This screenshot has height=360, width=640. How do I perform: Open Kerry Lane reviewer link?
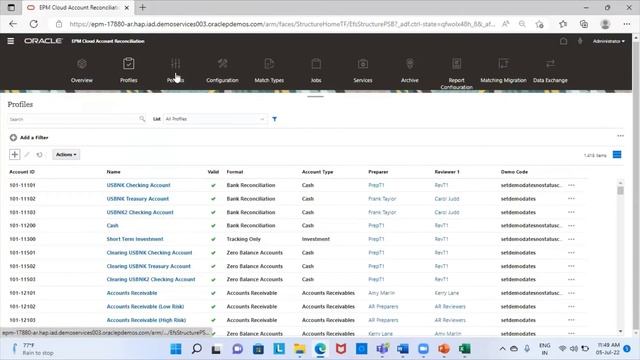point(447,293)
